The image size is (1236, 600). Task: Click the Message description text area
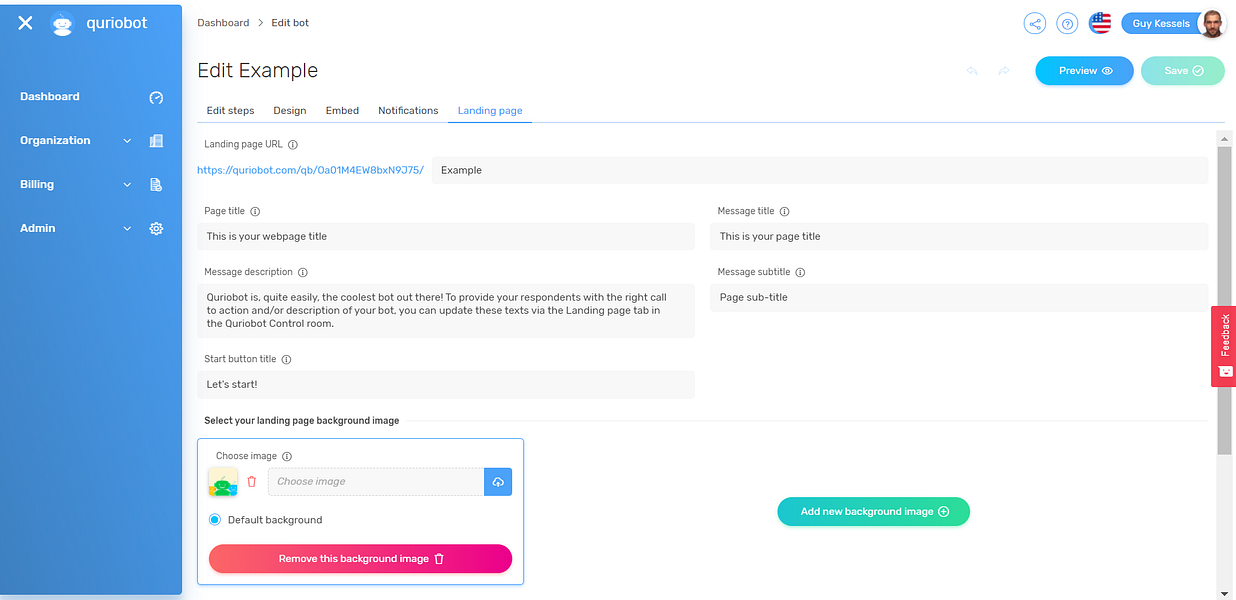tap(446, 311)
